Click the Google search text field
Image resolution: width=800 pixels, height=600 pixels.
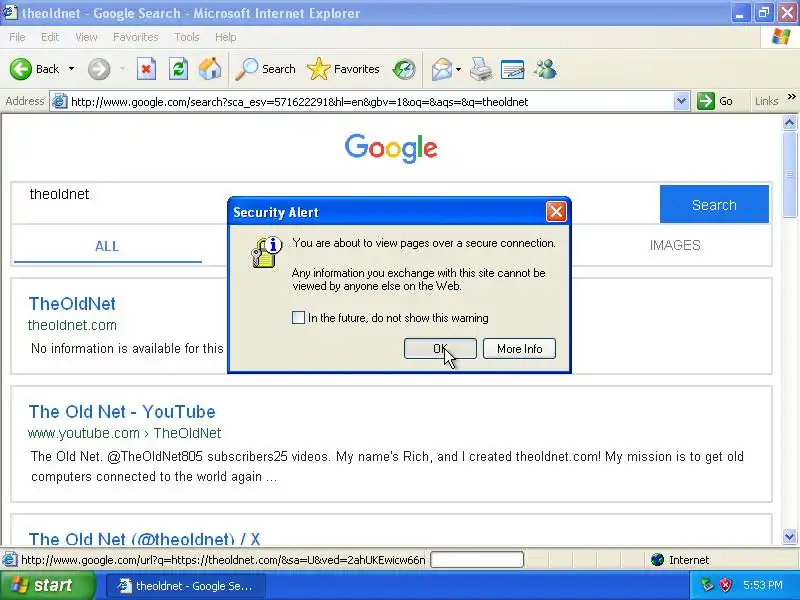tap(335, 203)
